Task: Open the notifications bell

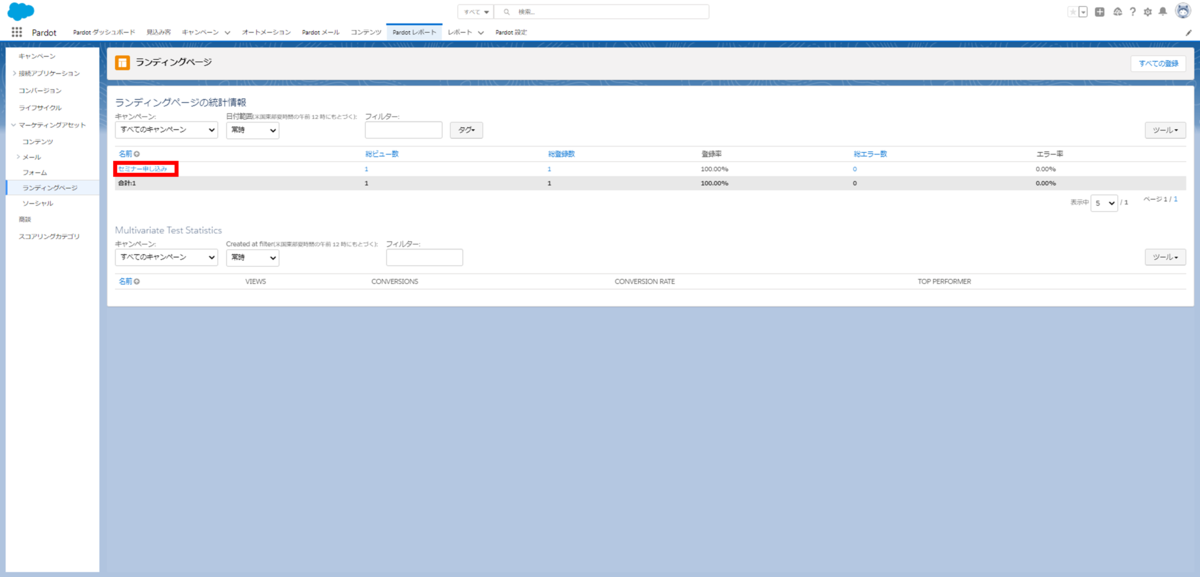Action: [1162, 12]
